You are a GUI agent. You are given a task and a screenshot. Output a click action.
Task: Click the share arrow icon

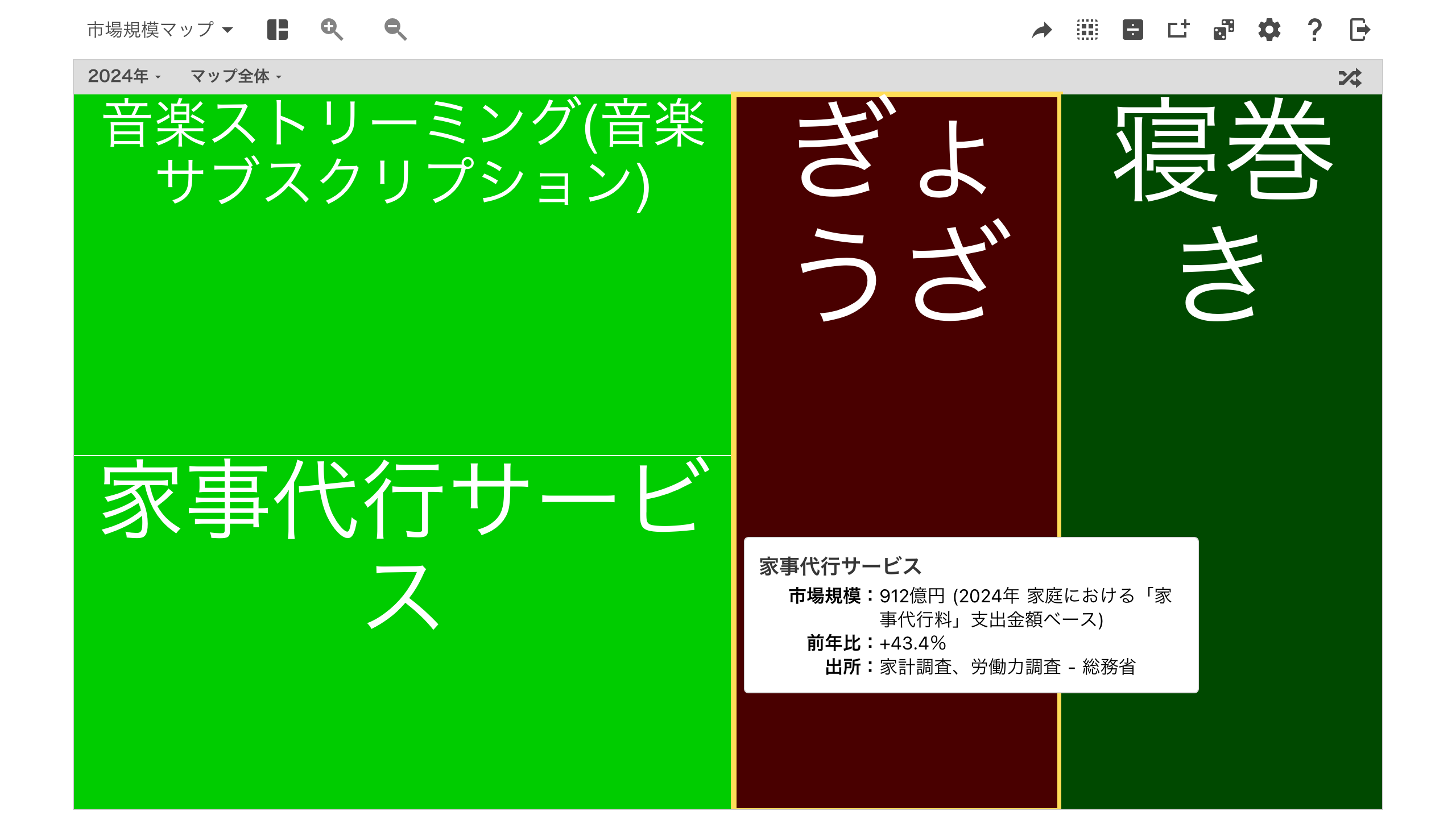[1042, 30]
